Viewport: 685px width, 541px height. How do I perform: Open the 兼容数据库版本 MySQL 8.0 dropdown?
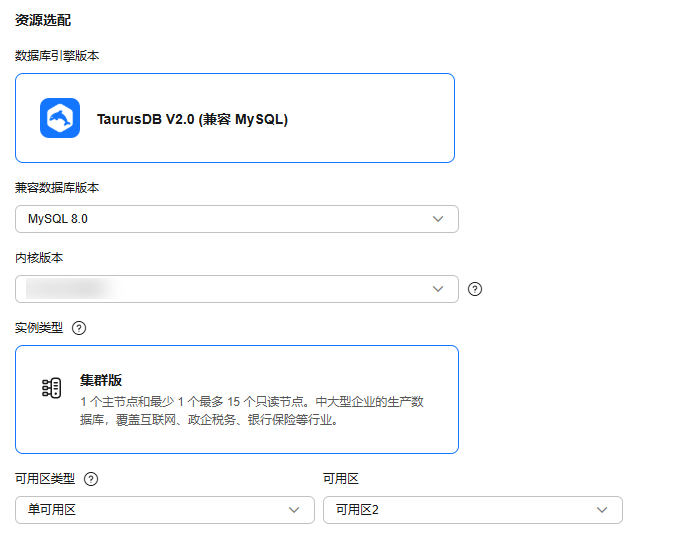point(237,219)
